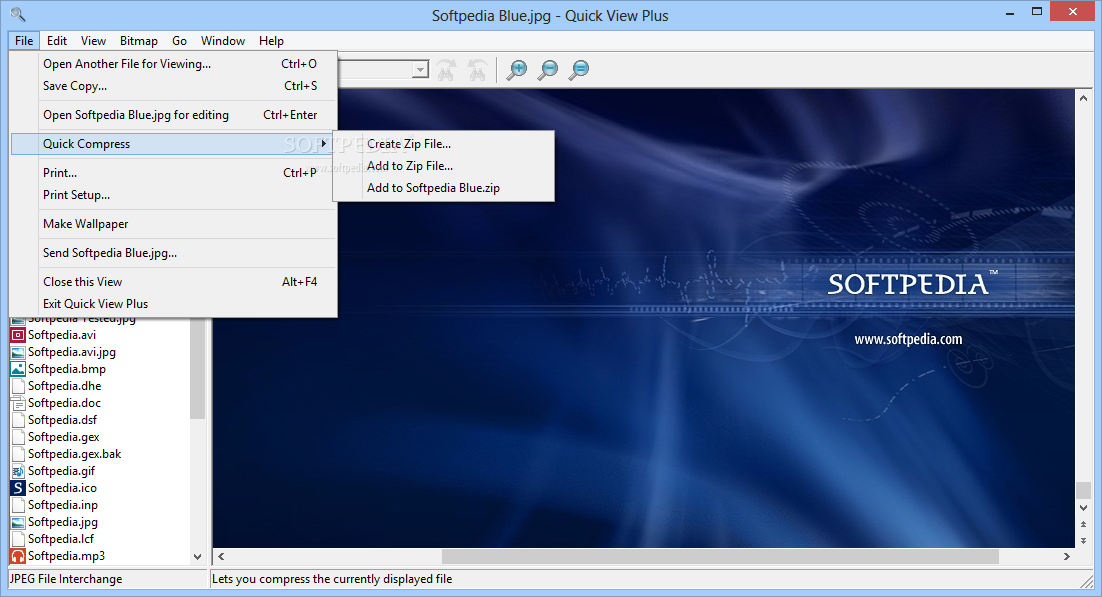This screenshot has height=597, width=1102.
Task: Click the Softpedia.dhe blank file icon
Action: pos(18,386)
